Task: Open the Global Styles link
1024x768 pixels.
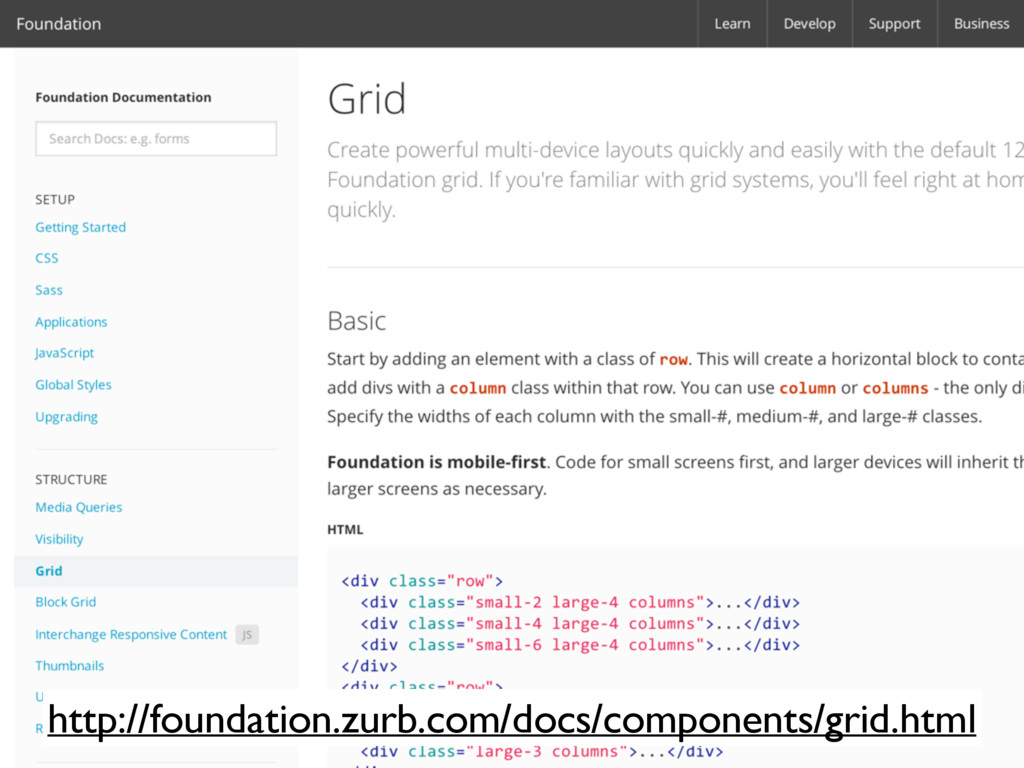Action: (x=73, y=385)
